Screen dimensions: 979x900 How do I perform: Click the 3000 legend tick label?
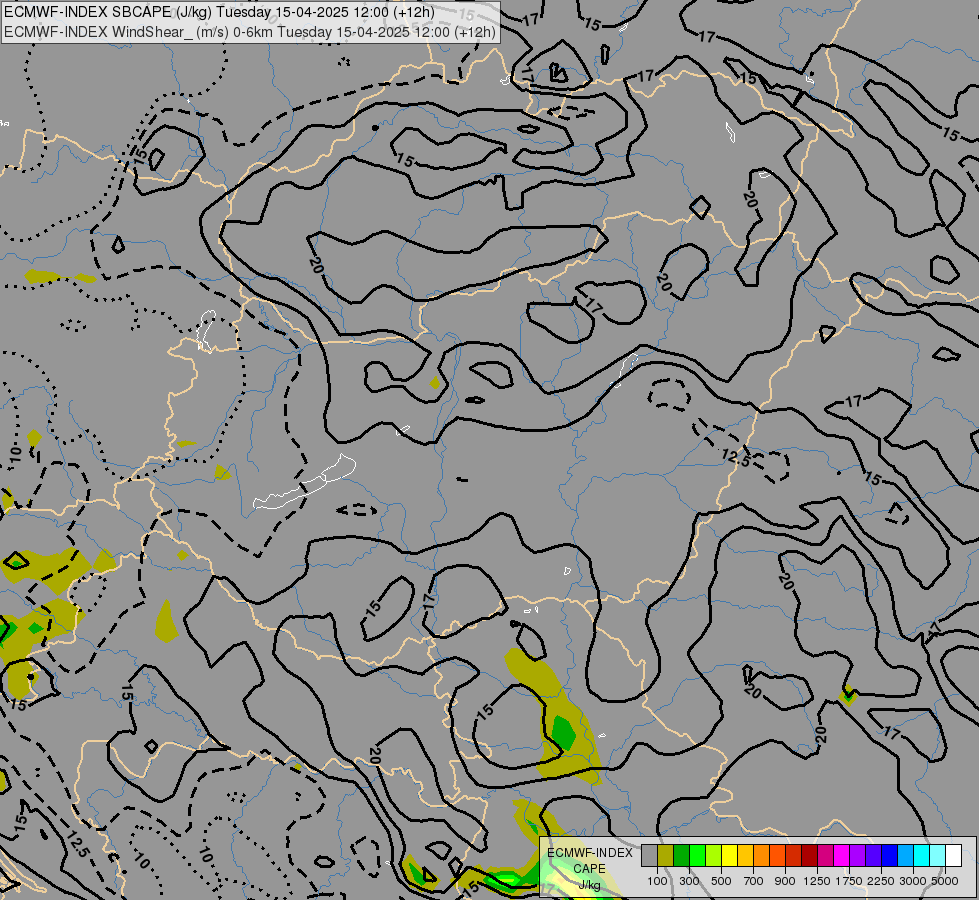click(913, 881)
